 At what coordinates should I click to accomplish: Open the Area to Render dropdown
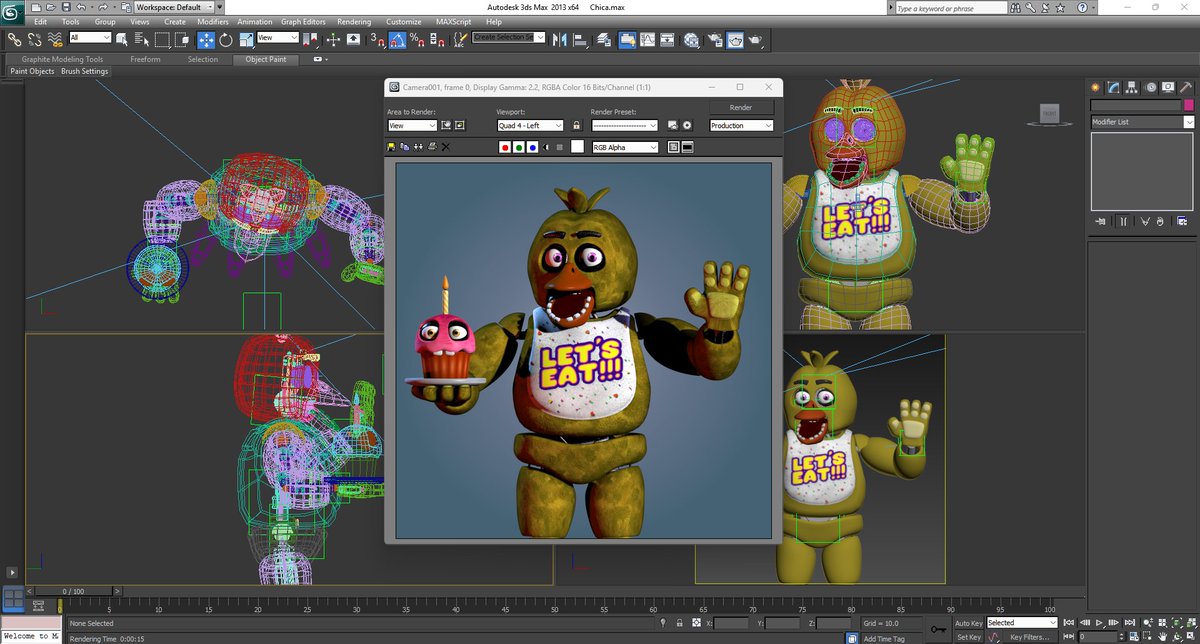pyautogui.click(x=412, y=126)
